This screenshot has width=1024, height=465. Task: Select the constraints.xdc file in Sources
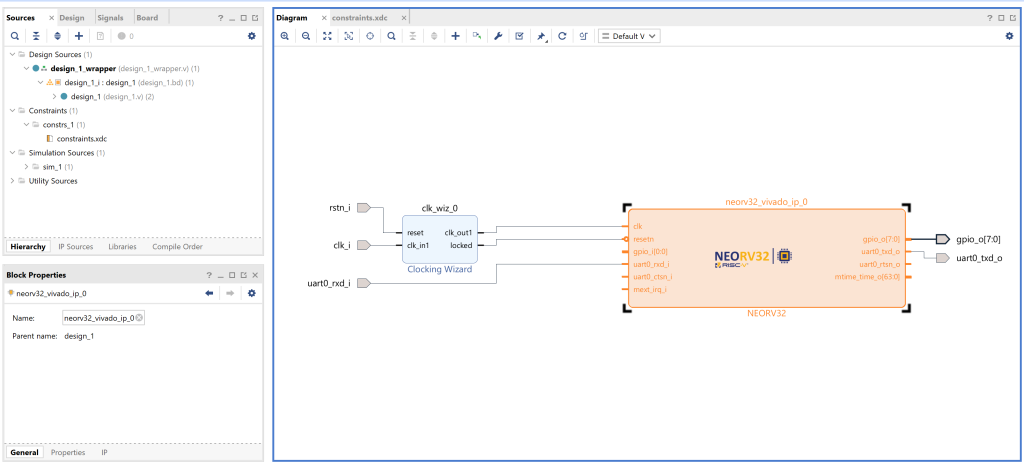click(82, 138)
